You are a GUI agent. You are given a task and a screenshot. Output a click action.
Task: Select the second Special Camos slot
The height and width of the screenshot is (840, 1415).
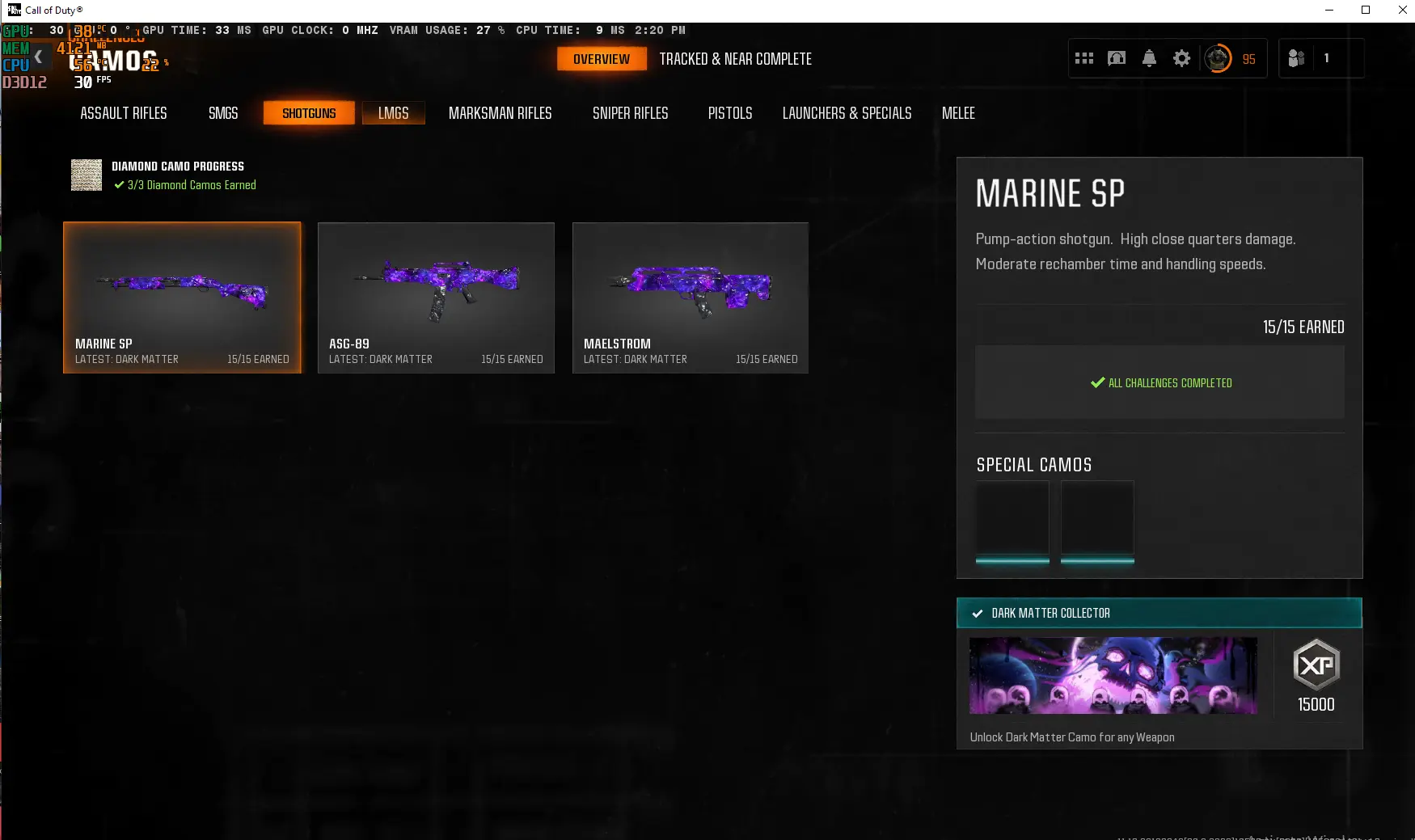[x=1097, y=521]
